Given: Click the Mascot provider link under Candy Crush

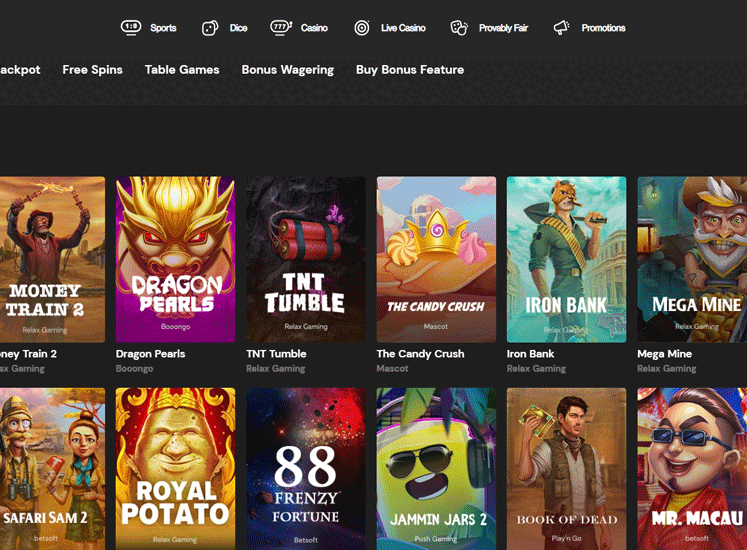Looking at the screenshot, I should [392, 369].
